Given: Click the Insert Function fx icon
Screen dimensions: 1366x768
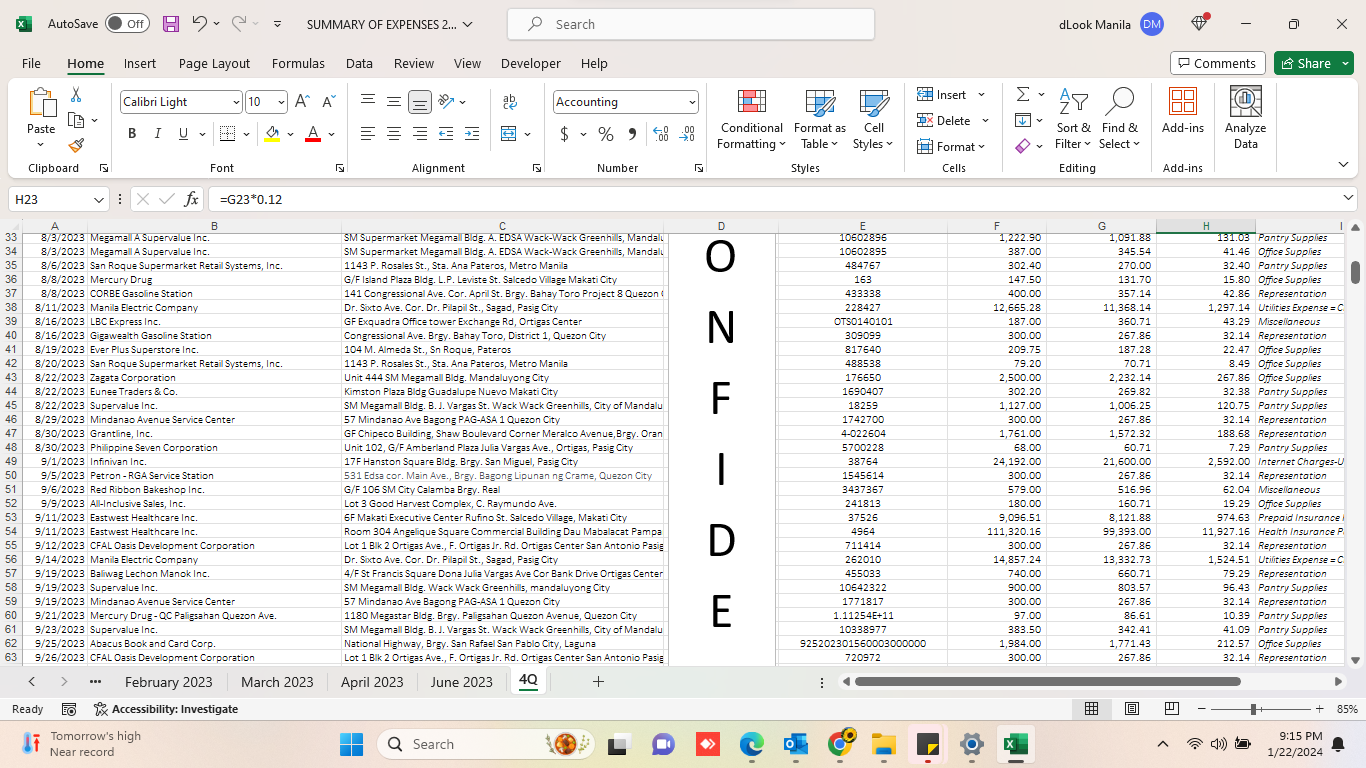Looking at the screenshot, I should tap(192, 199).
